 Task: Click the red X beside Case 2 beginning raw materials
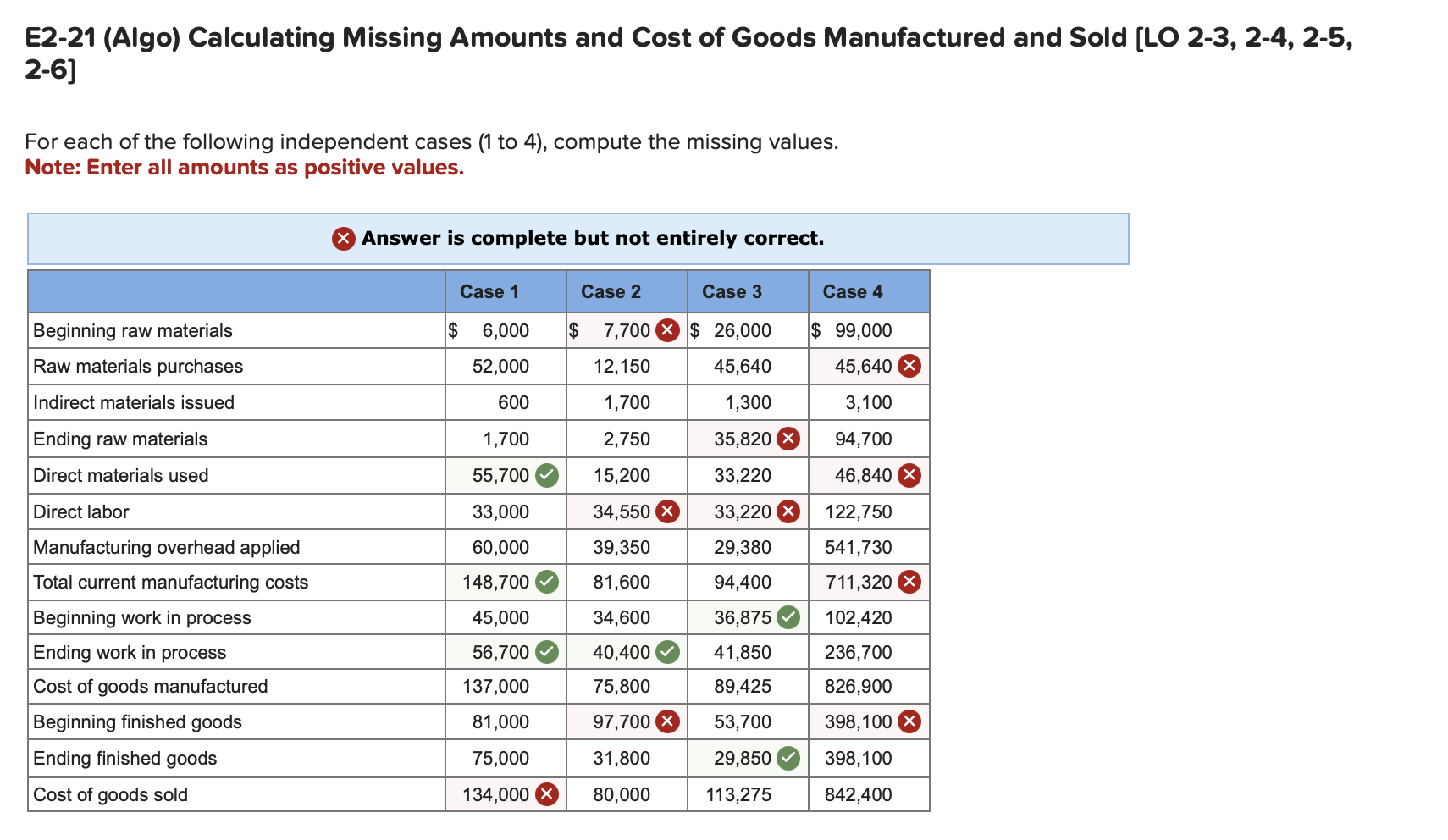(668, 330)
